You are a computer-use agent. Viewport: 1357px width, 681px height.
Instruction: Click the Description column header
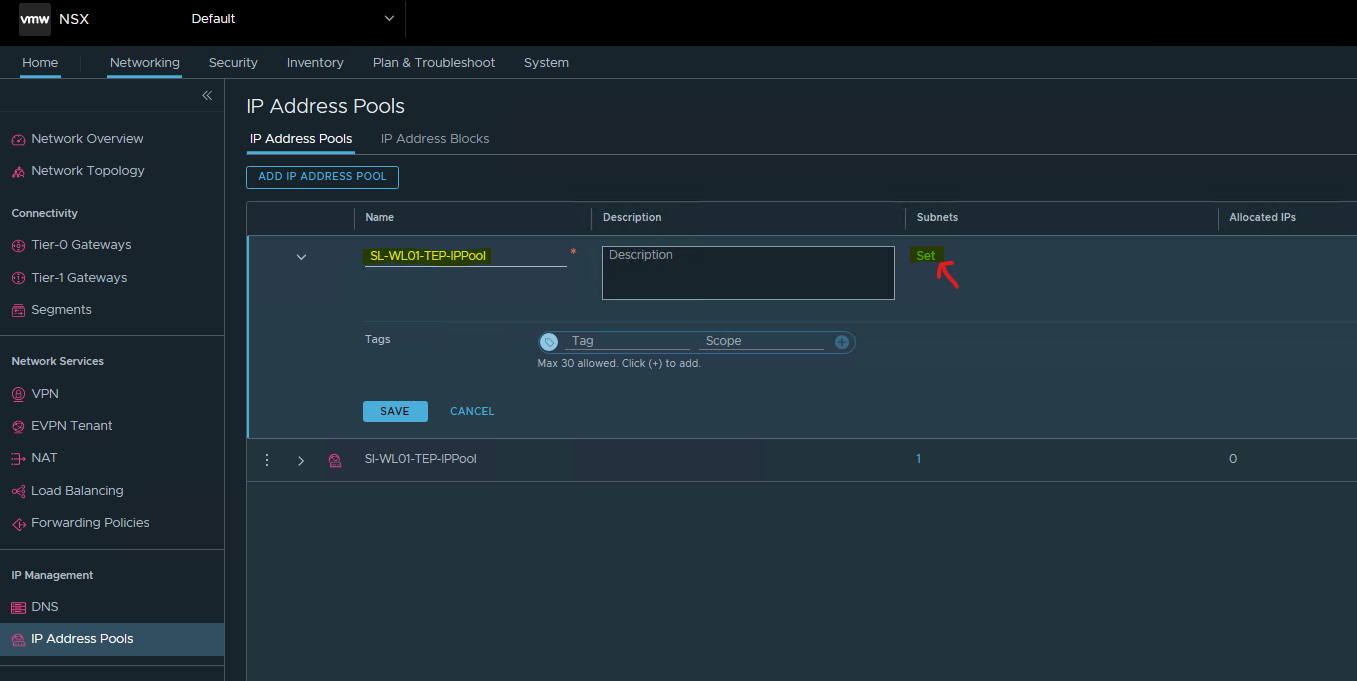[x=632, y=217]
